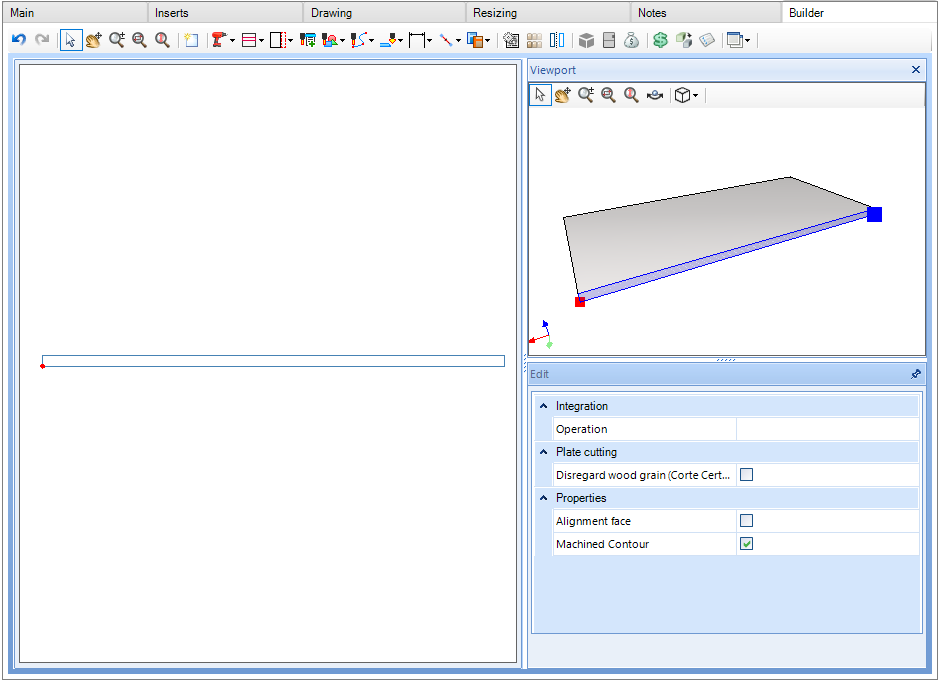Click the red square handle on 3D panel
Image resolution: width=940 pixels, height=681 pixels.
click(580, 302)
